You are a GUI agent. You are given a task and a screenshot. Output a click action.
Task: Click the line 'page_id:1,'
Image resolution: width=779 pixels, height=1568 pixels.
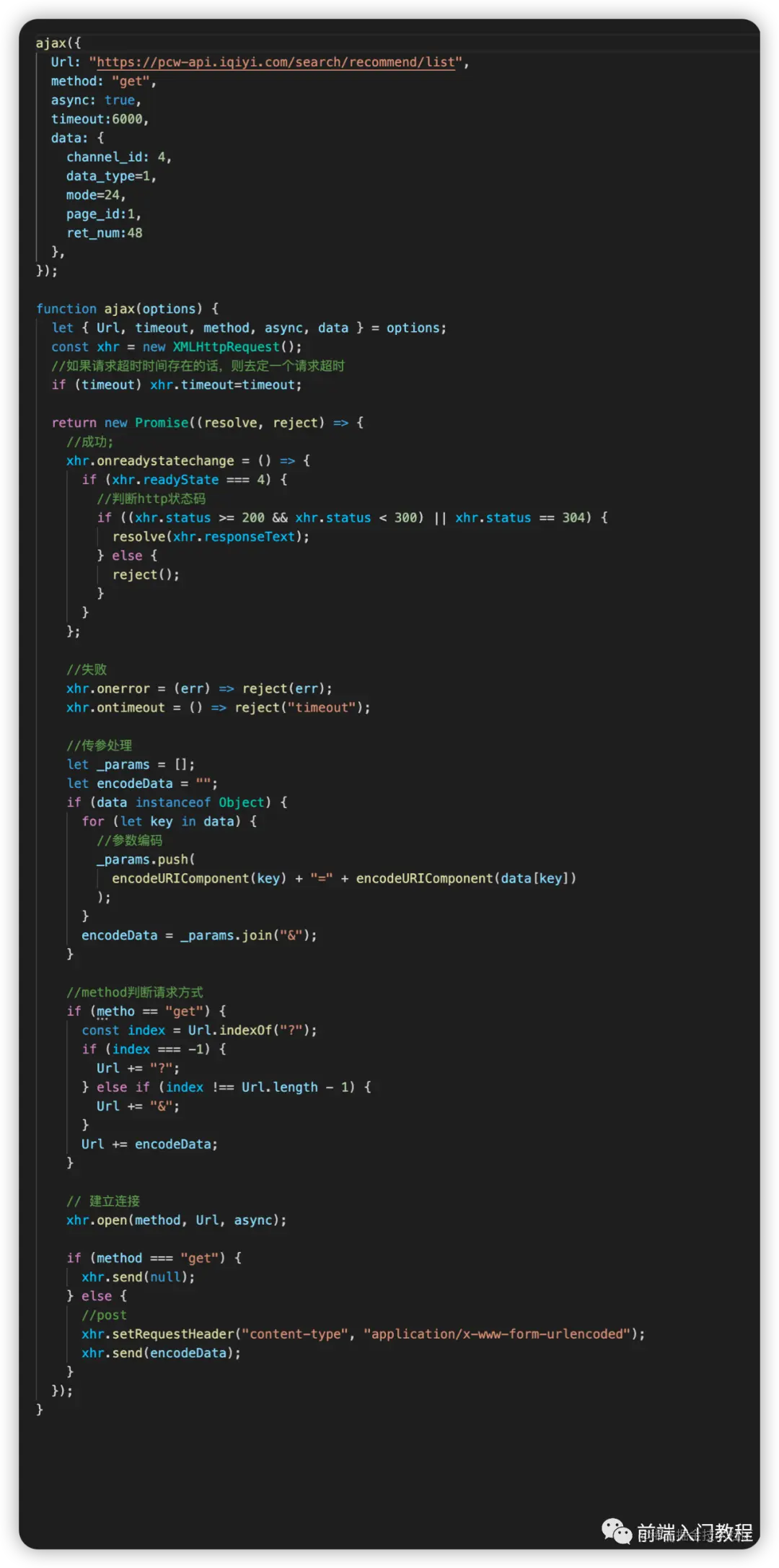[104, 214]
